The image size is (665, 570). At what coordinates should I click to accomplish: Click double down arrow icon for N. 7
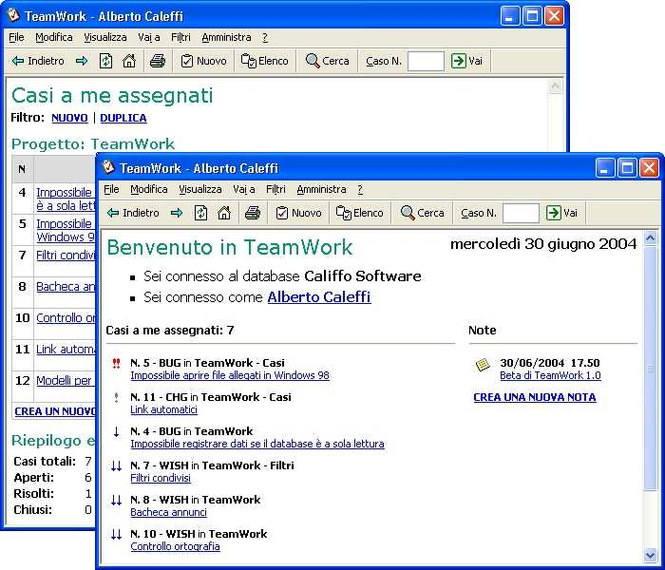click(x=116, y=466)
